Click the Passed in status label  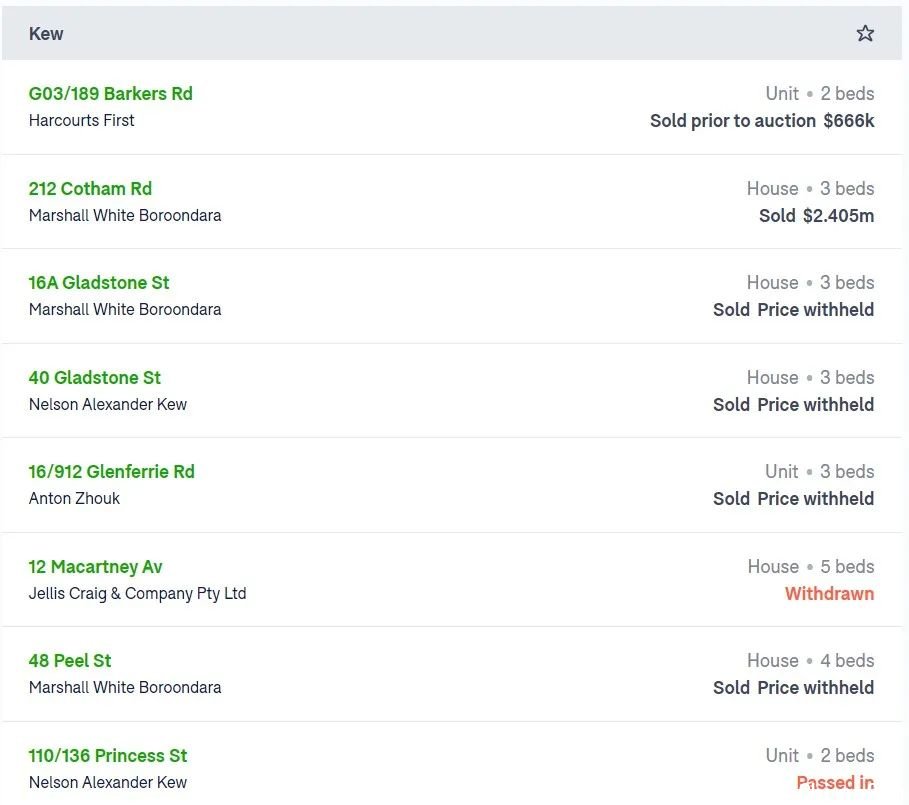[x=835, y=783]
